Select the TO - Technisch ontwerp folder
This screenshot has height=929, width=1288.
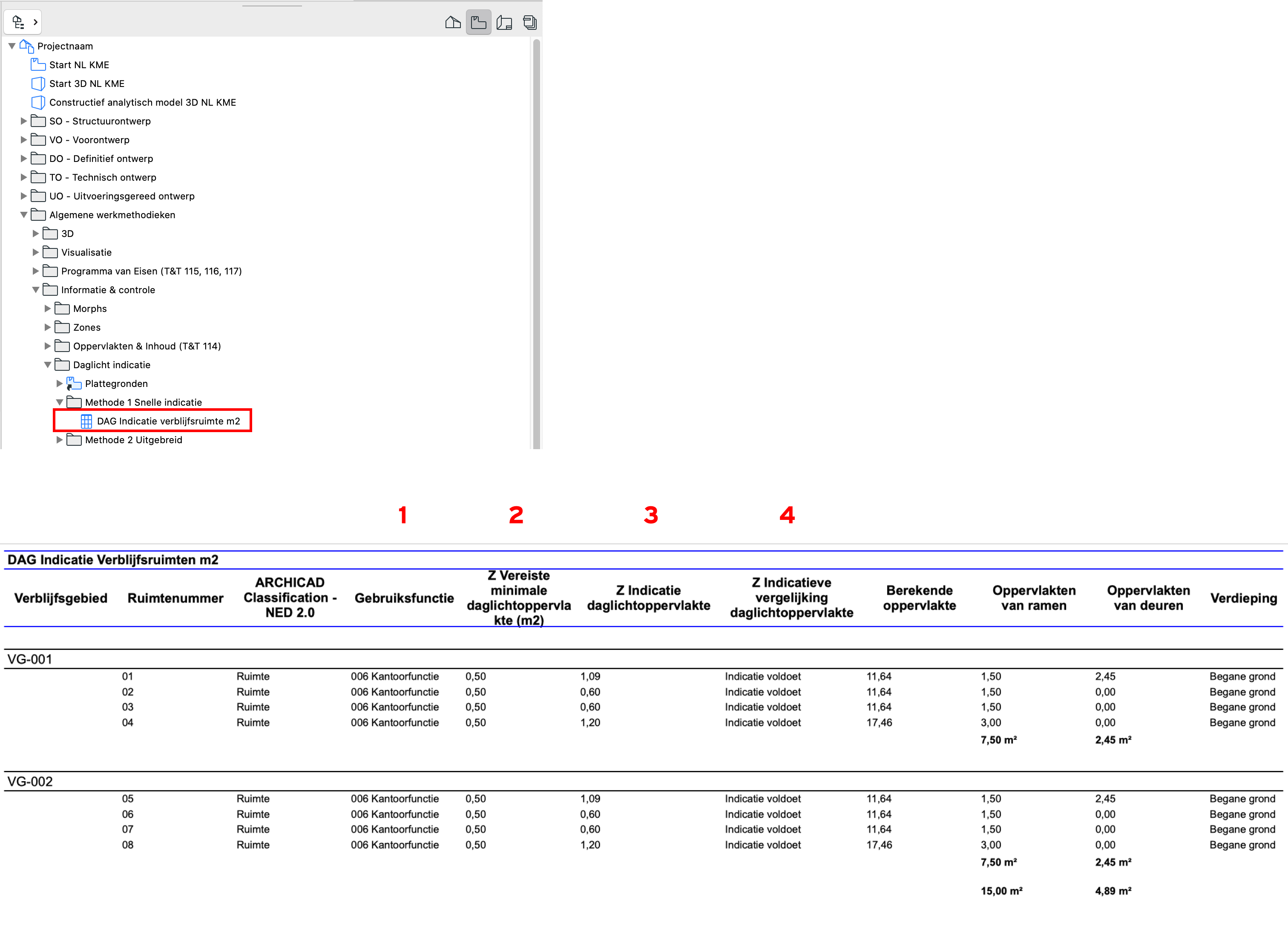(x=103, y=177)
